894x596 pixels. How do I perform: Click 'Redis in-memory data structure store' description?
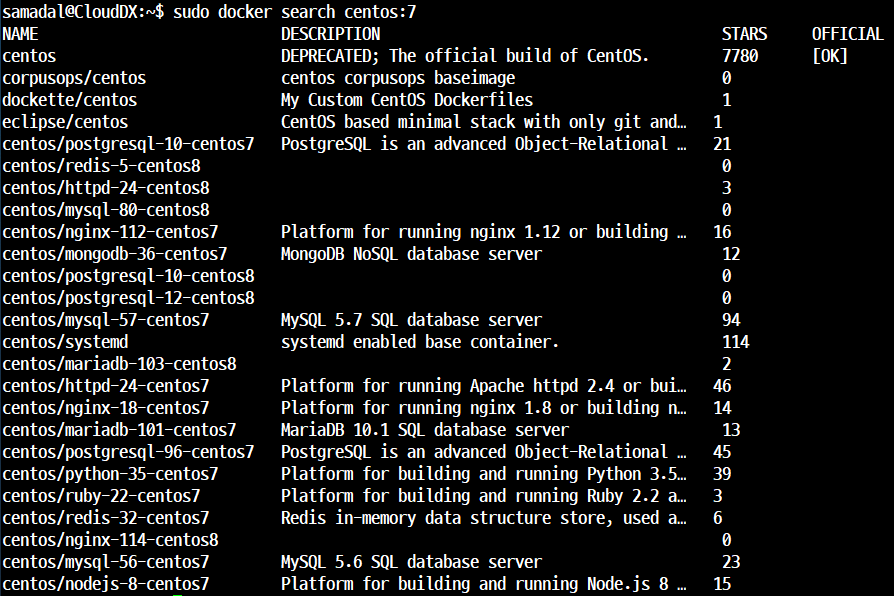[x=483, y=518]
